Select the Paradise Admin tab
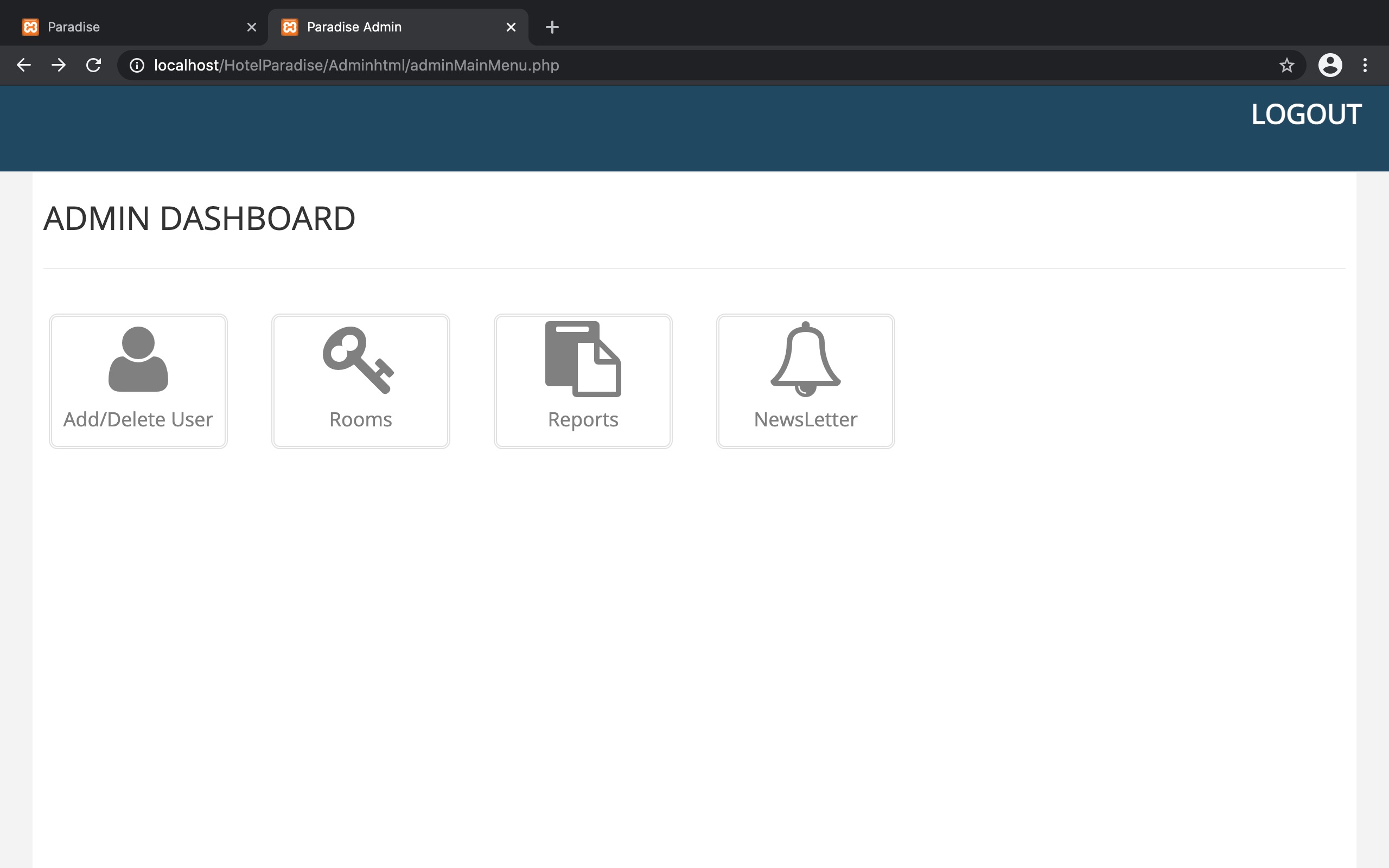 [x=398, y=27]
